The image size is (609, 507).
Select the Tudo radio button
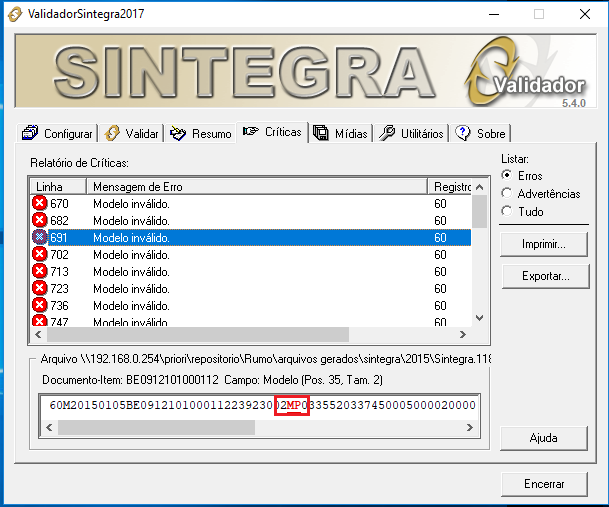point(506,211)
